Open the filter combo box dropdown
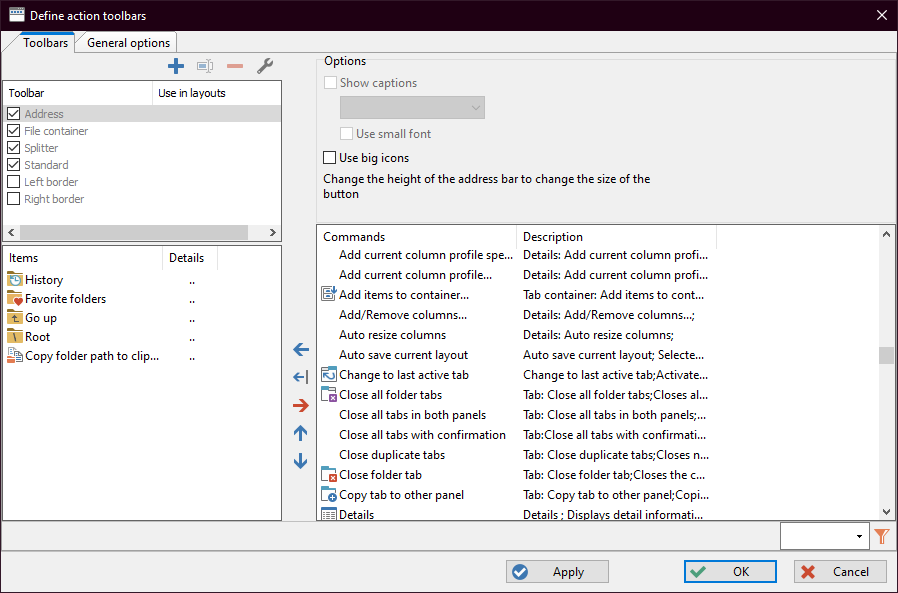The width and height of the screenshot is (898, 593). (x=859, y=537)
